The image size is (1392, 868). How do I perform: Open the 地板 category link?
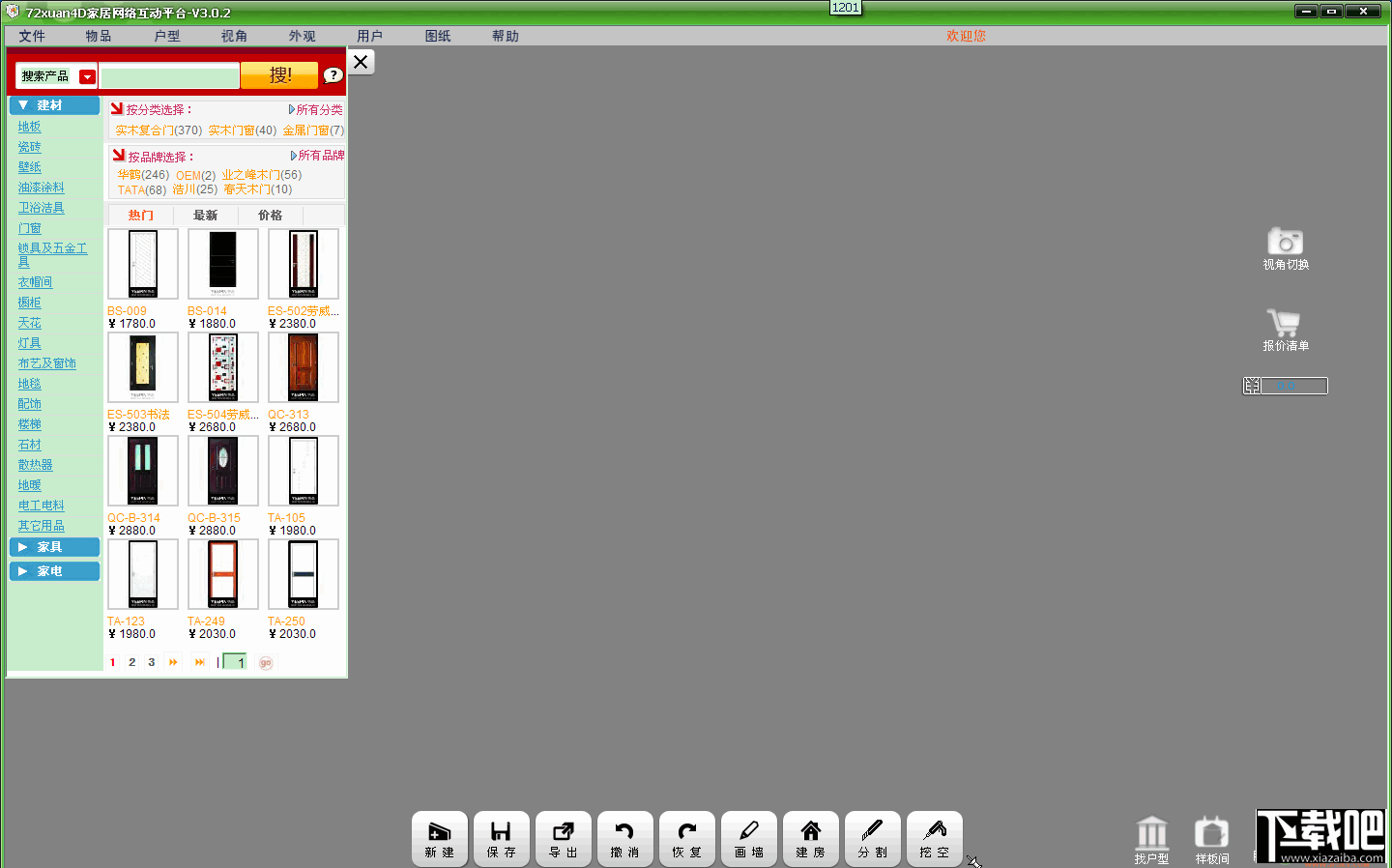click(x=30, y=127)
